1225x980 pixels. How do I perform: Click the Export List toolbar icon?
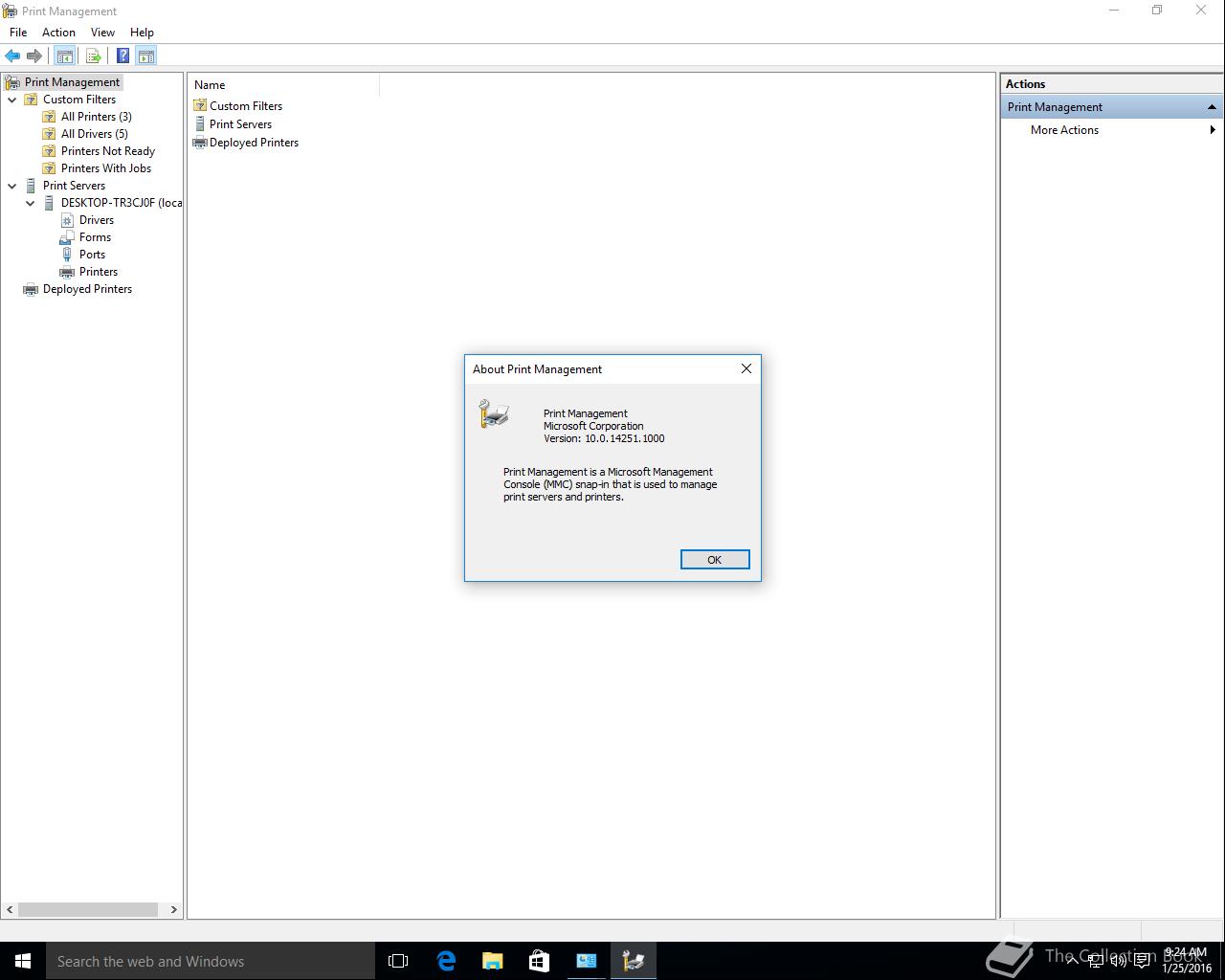point(94,56)
